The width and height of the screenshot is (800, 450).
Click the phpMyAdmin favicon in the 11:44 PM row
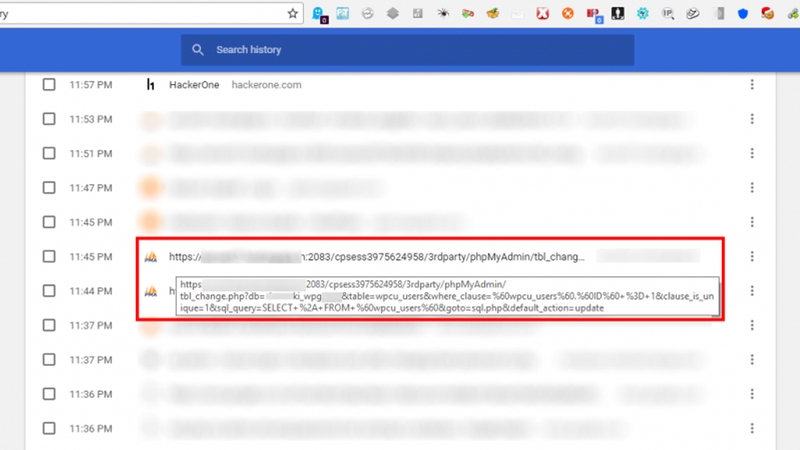point(151,291)
